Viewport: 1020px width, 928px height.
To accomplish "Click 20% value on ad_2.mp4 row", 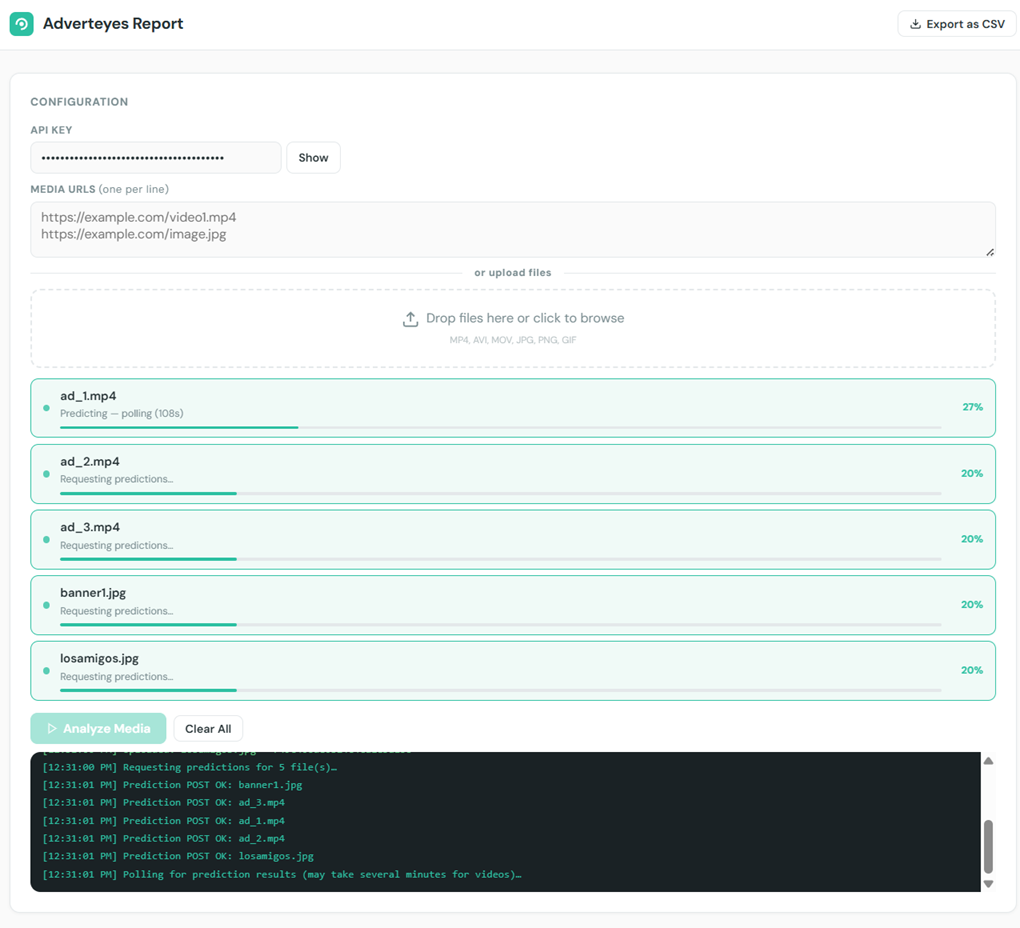I will coord(972,473).
